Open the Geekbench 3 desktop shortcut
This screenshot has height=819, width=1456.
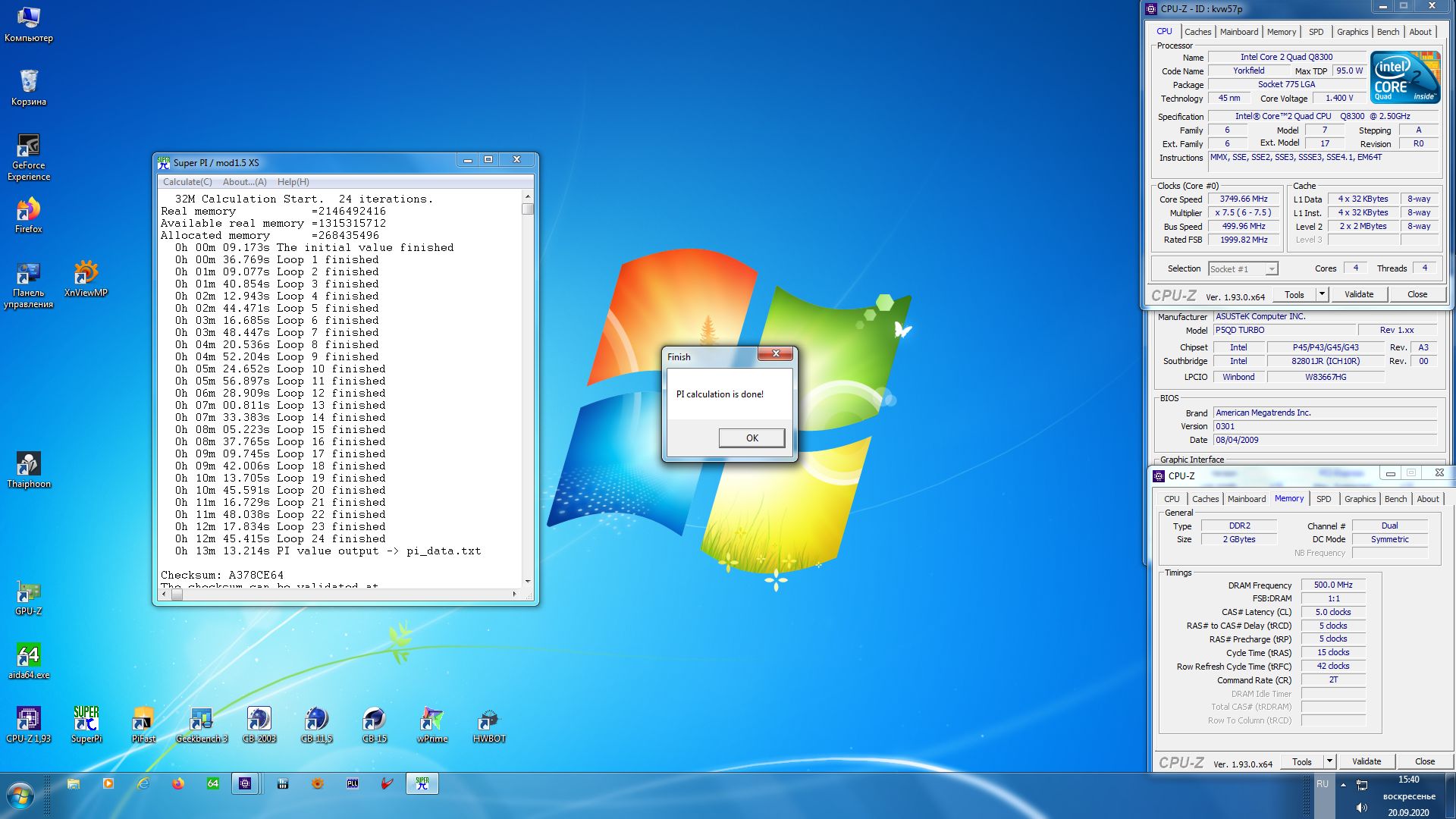(x=201, y=724)
